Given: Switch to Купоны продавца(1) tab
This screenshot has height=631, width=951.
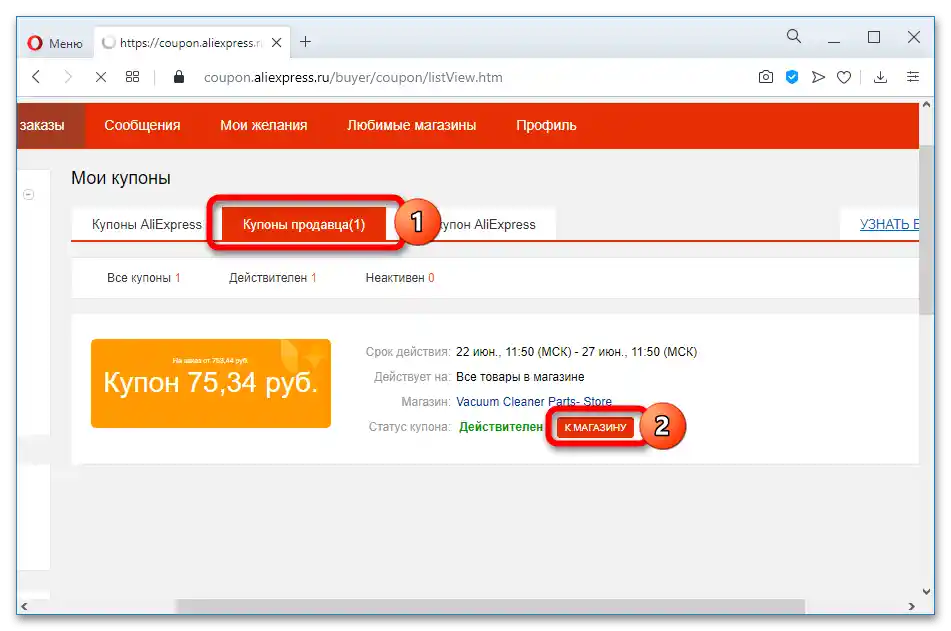Looking at the screenshot, I should (x=304, y=224).
